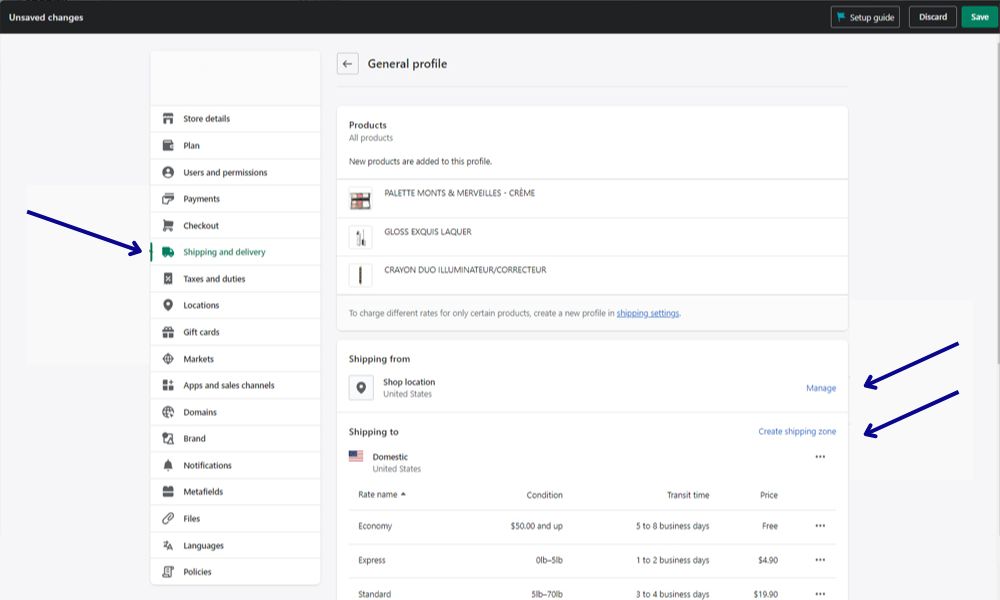The height and width of the screenshot is (600, 1000).
Task: Click the Store details icon in sidebar
Action: point(168,119)
